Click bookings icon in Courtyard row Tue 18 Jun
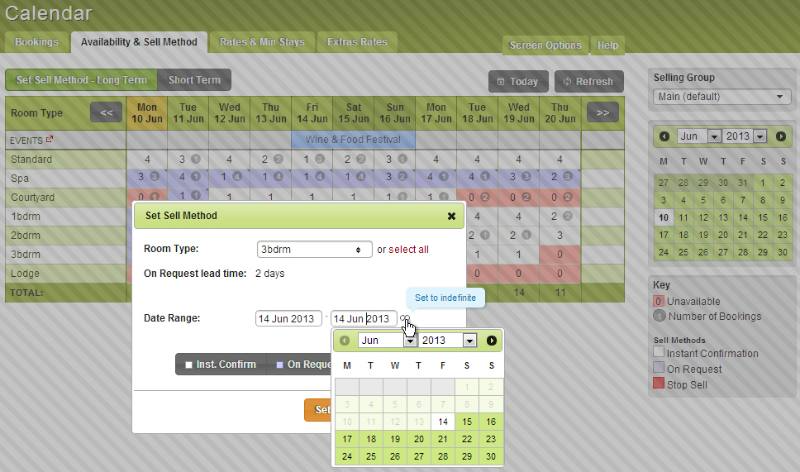Image resolution: width=800 pixels, height=472 pixels. coord(485,197)
